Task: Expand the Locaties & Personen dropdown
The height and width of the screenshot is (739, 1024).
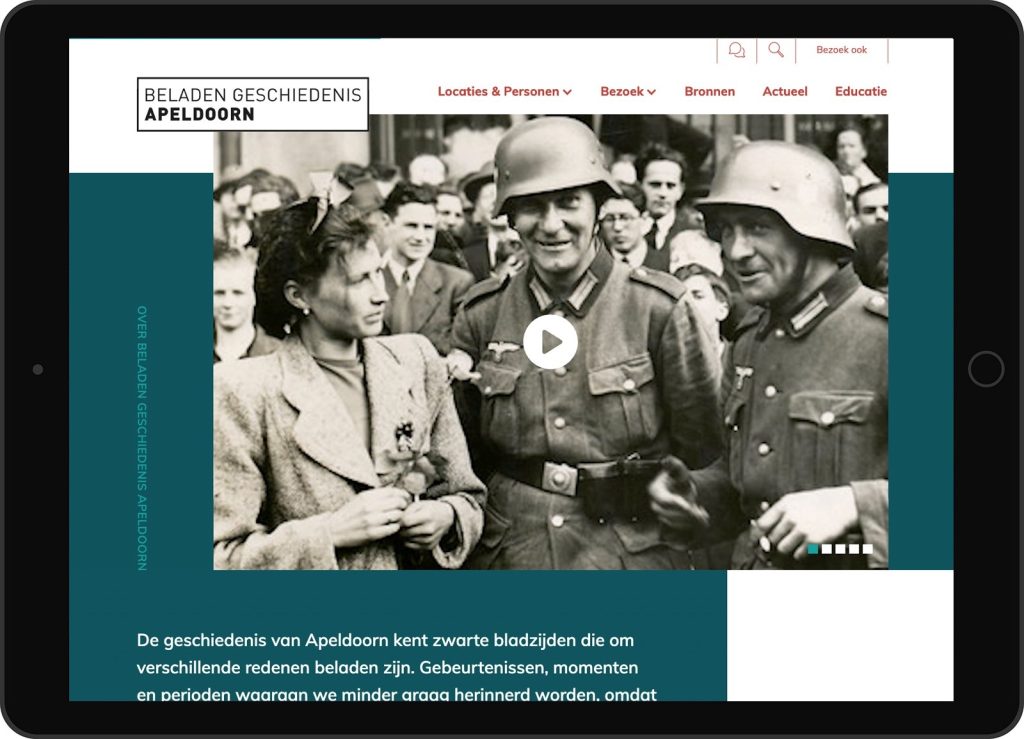Action: click(504, 92)
